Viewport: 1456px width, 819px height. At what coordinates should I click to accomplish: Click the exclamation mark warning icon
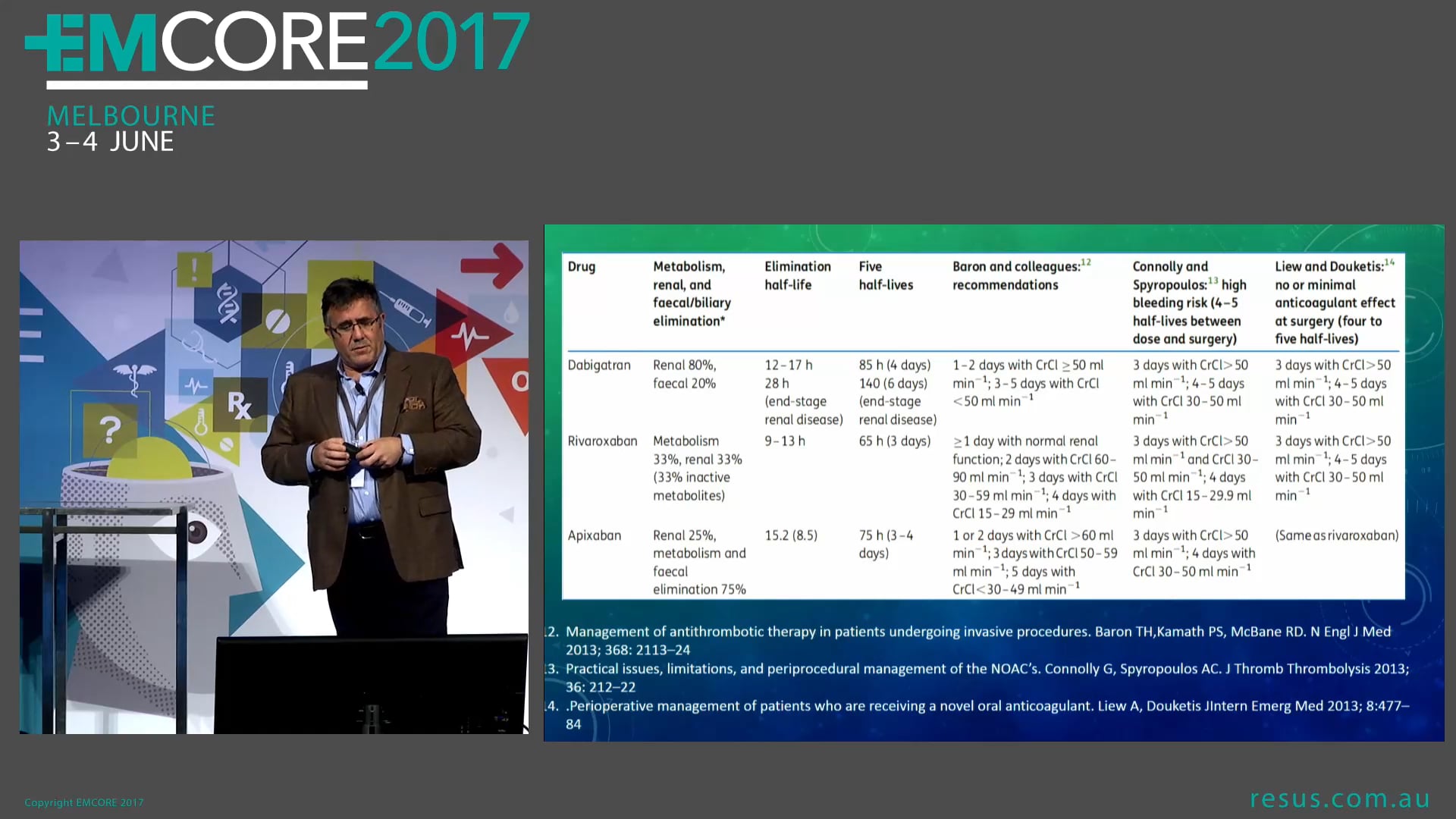pyautogui.click(x=194, y=268)
